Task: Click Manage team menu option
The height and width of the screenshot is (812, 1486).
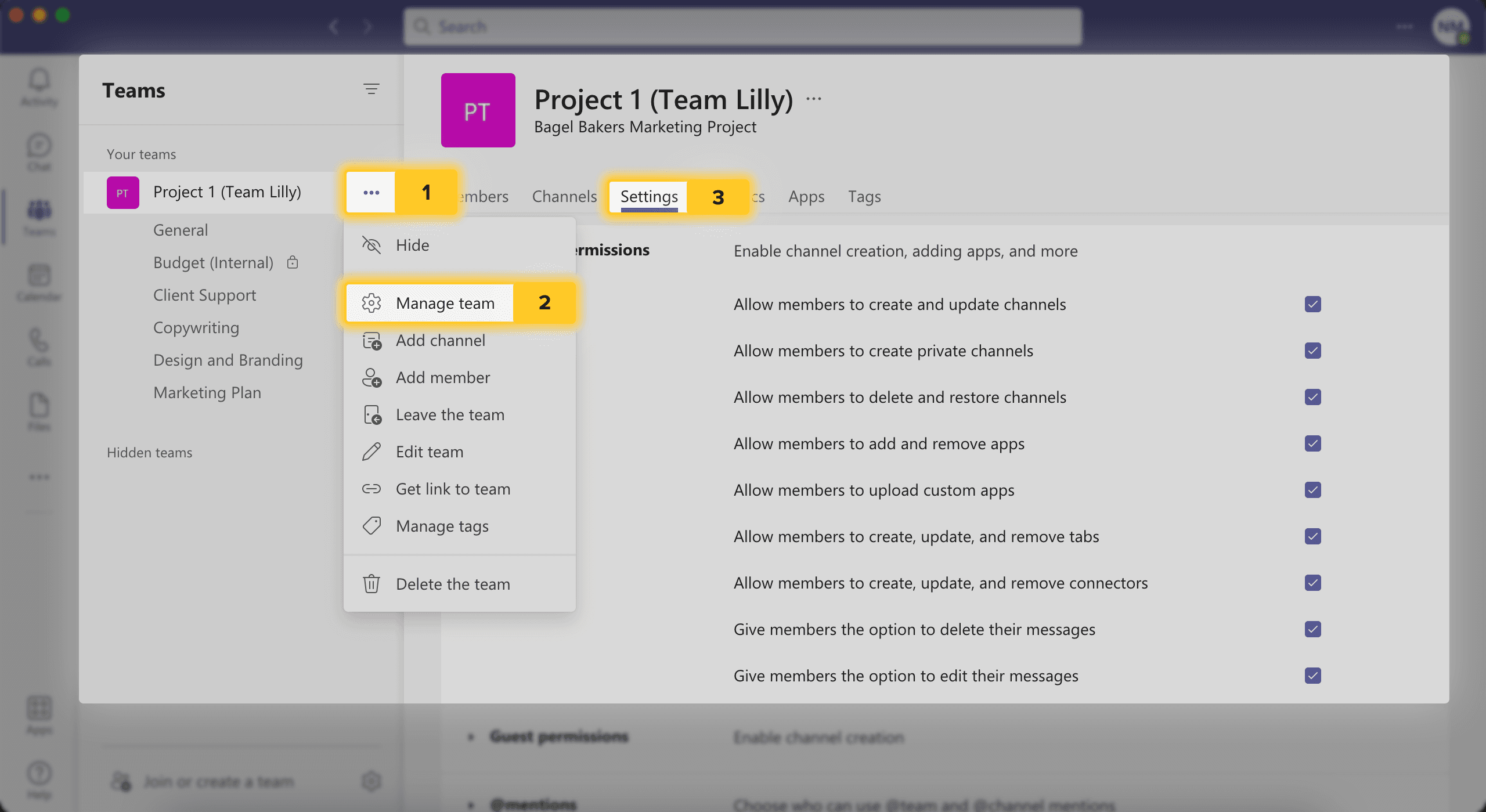Action: coord(445,302)
